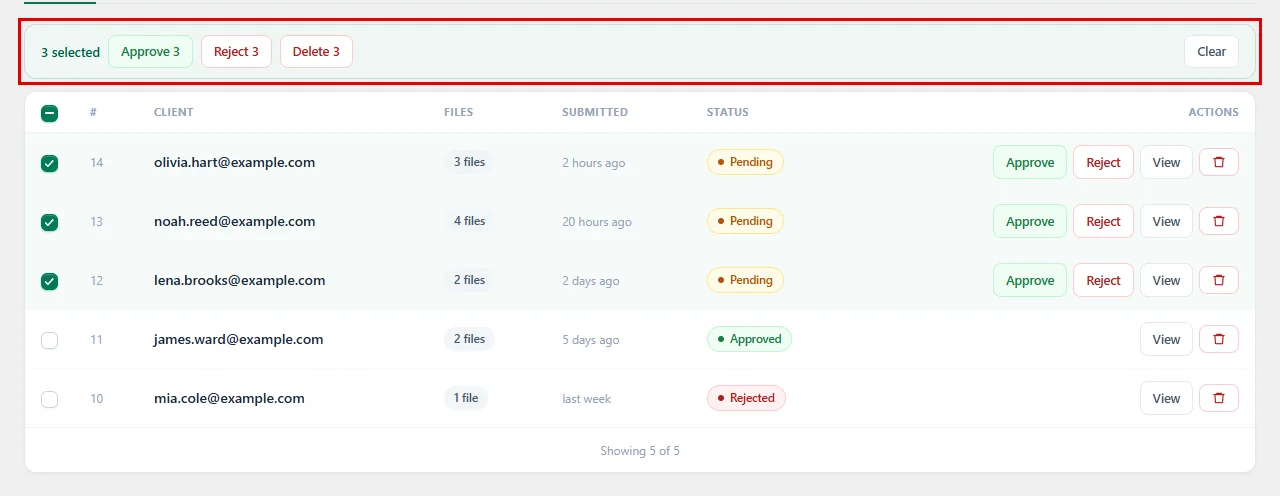Click Pending status of noah.reed row
The height and width of the screenshot is (496, 1280).
(x=745, y=221)
